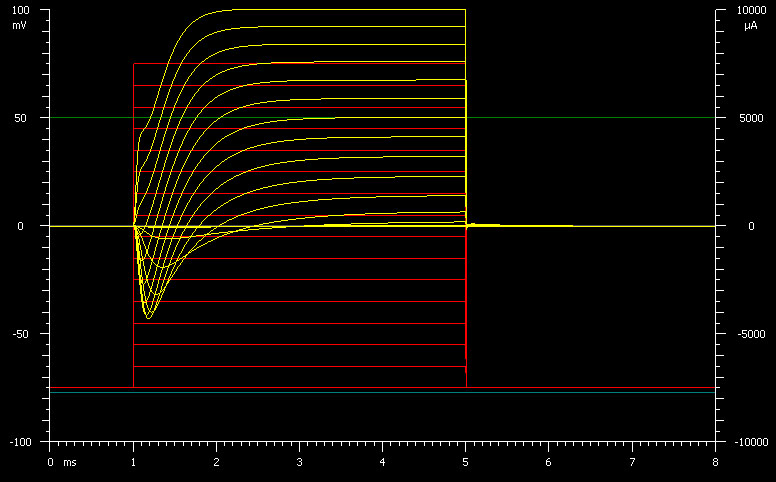Select the "-50" tick label on mV axis

pos(20,334)
